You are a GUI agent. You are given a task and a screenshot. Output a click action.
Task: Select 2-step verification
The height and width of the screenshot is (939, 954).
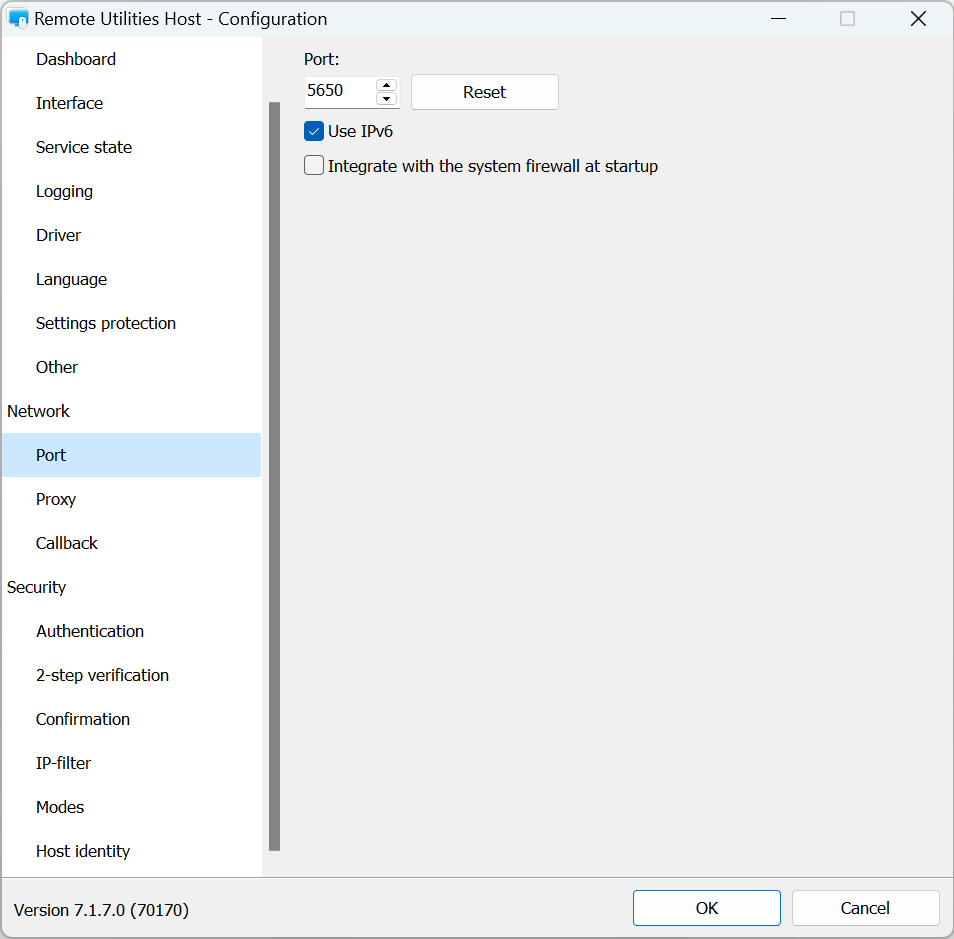pos(131,675)
